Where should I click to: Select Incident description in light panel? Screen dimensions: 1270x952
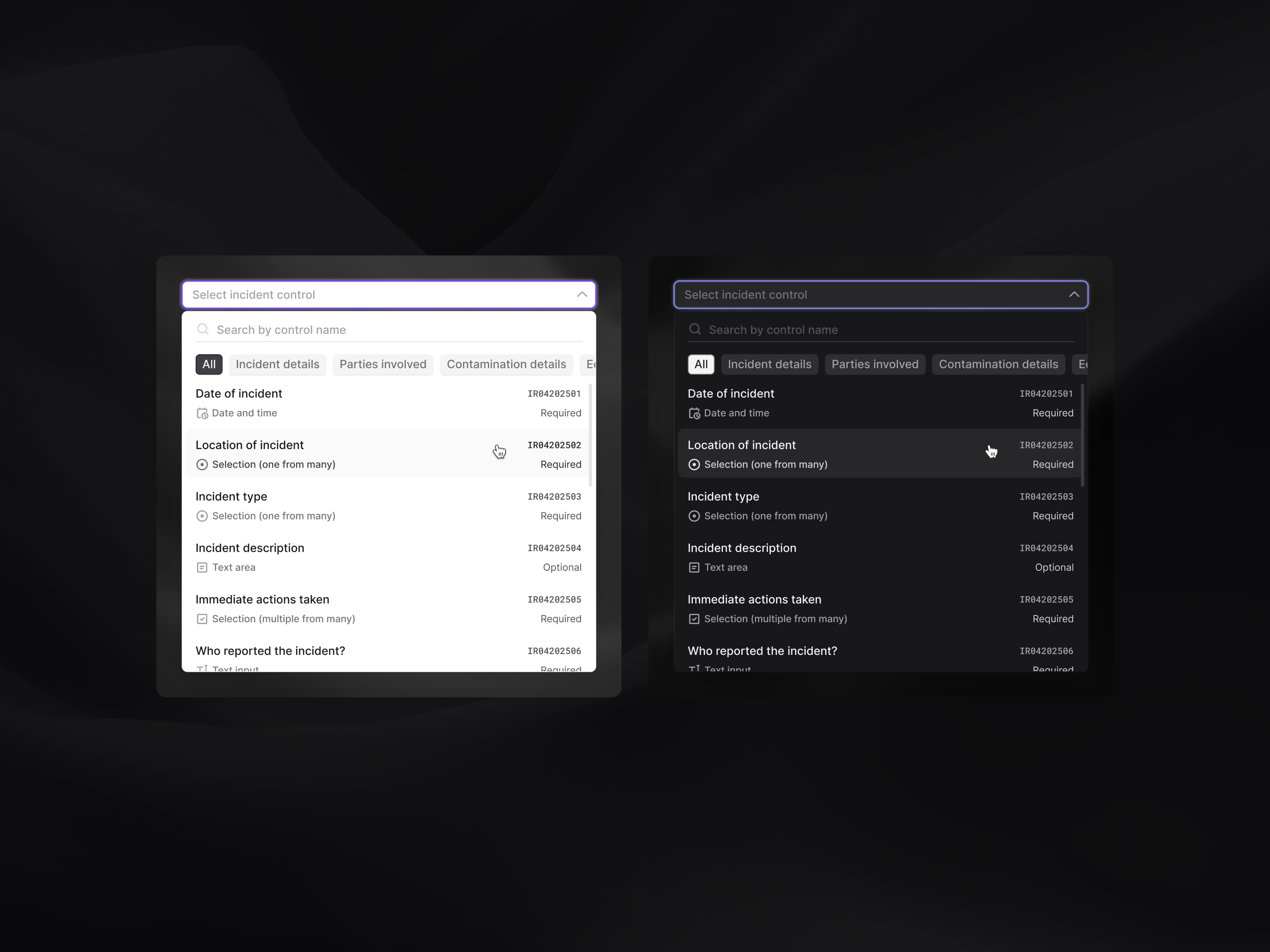pyautogui.click(x=389, y=557)
